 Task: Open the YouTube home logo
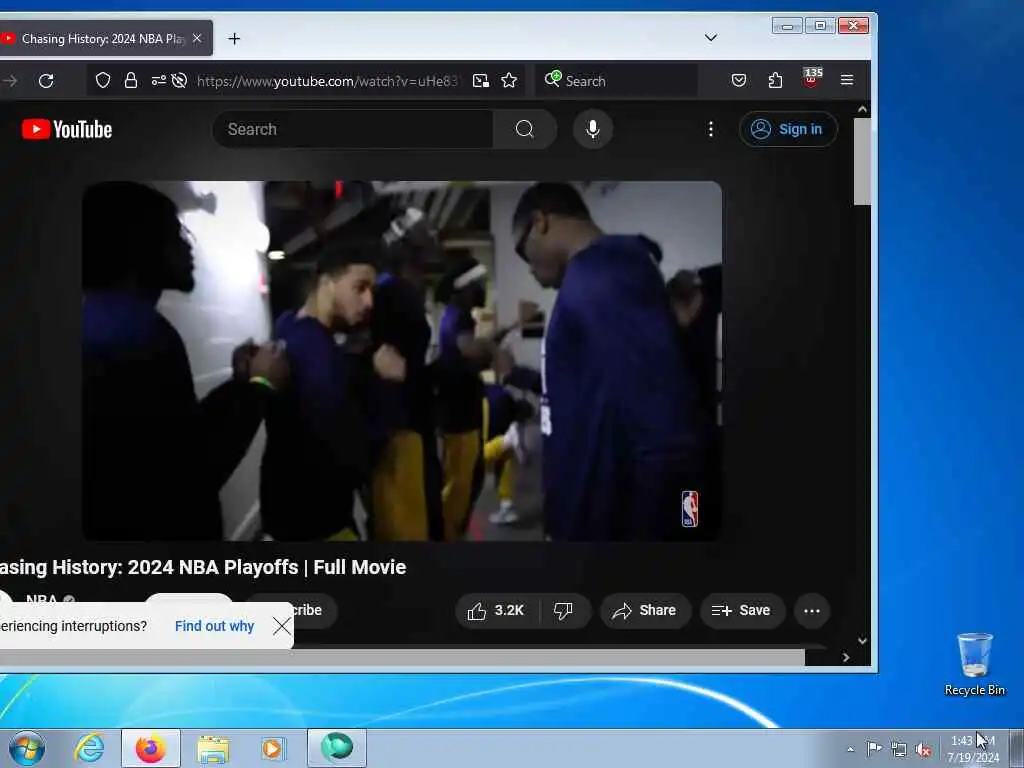(x=67, y=129)
